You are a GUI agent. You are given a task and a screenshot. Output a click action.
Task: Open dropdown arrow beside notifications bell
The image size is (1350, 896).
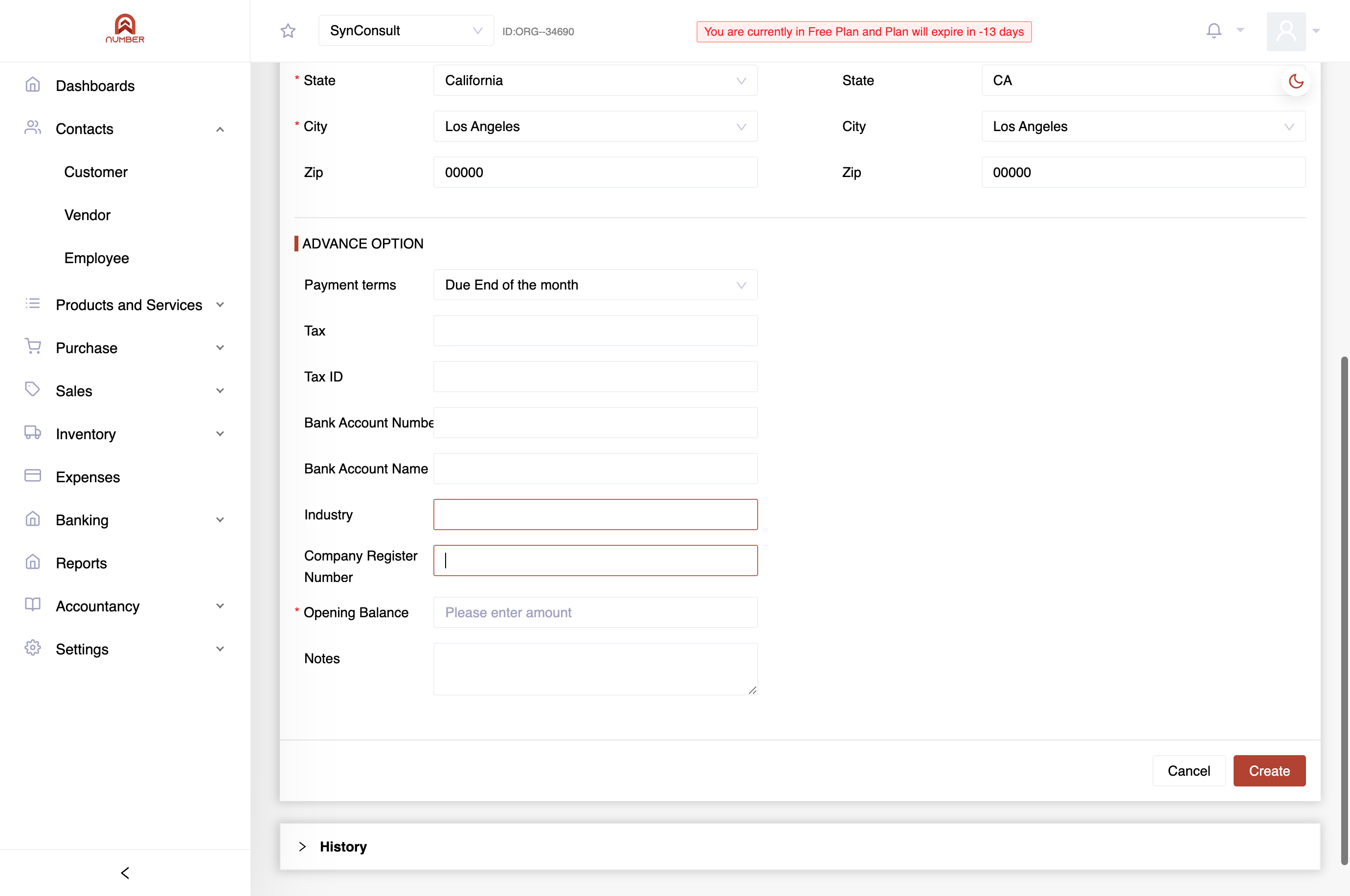1240,30
